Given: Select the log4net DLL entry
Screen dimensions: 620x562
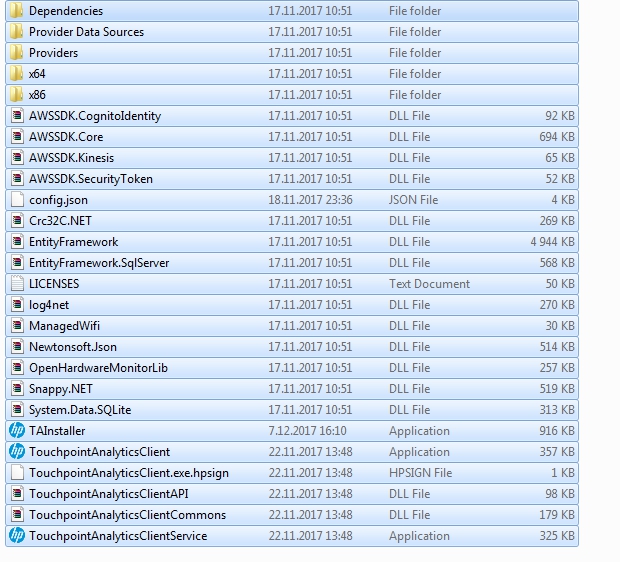Looking at the screenshot, I should pyautogui.click(x=49, y=305).
